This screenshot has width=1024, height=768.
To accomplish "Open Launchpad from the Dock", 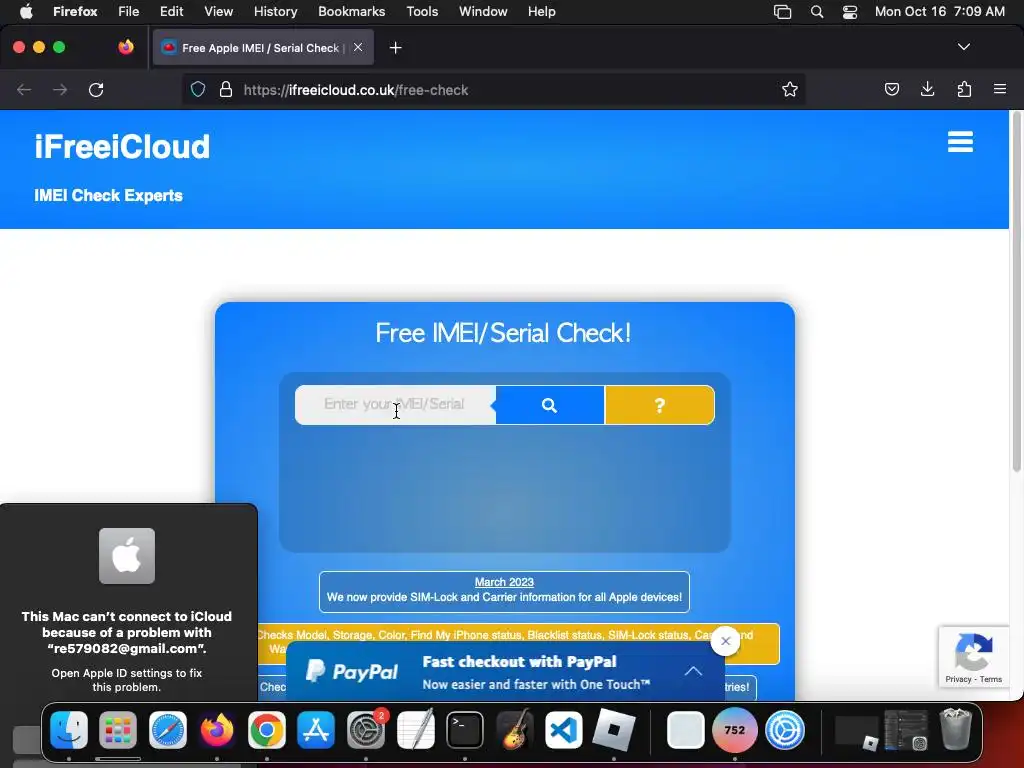I will click(118, 729).
